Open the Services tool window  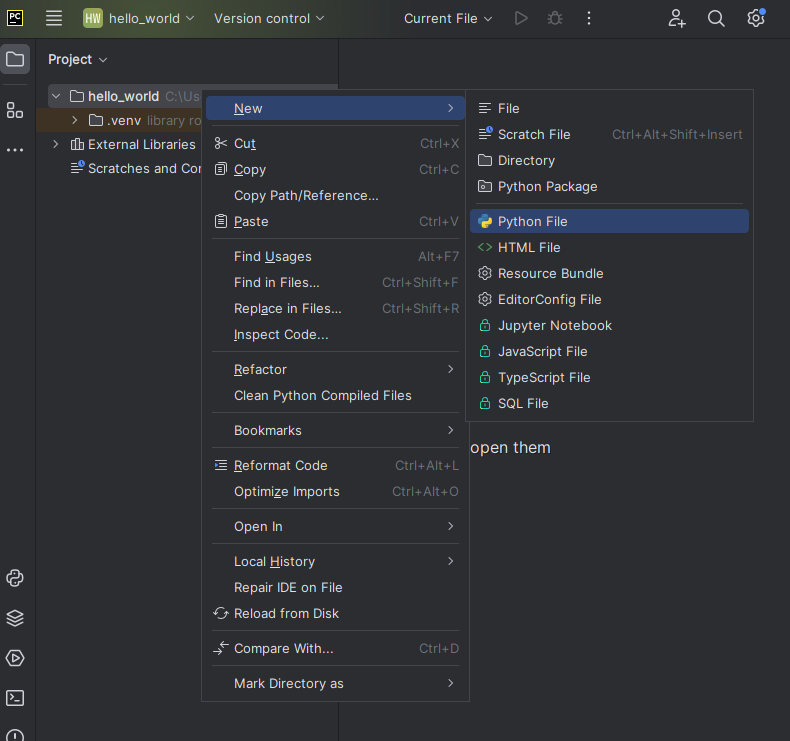[x=15, y=658]
